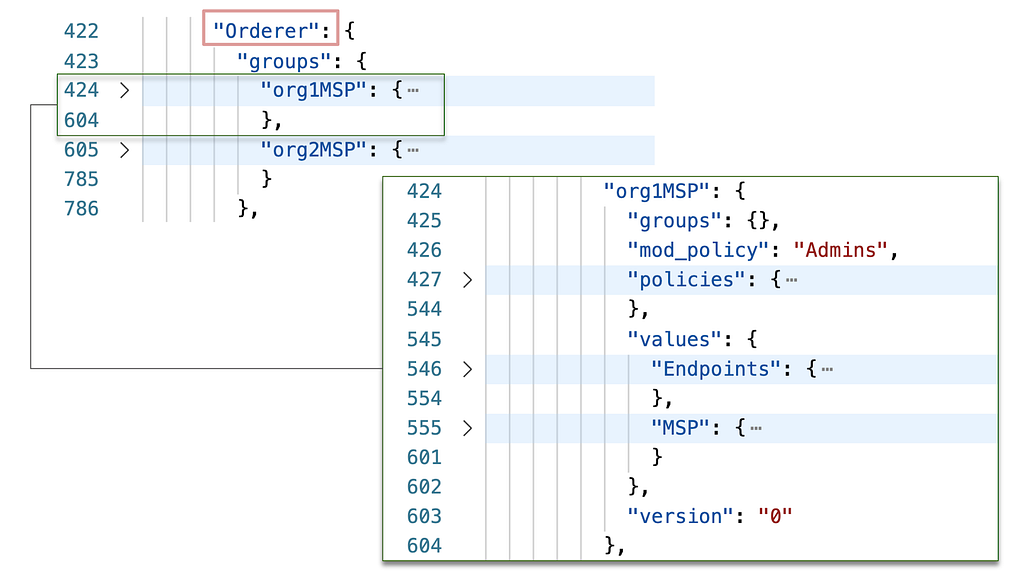Click the "values" key on line 545
This screenshot has width=1024, height=574.
click(674, 340)
